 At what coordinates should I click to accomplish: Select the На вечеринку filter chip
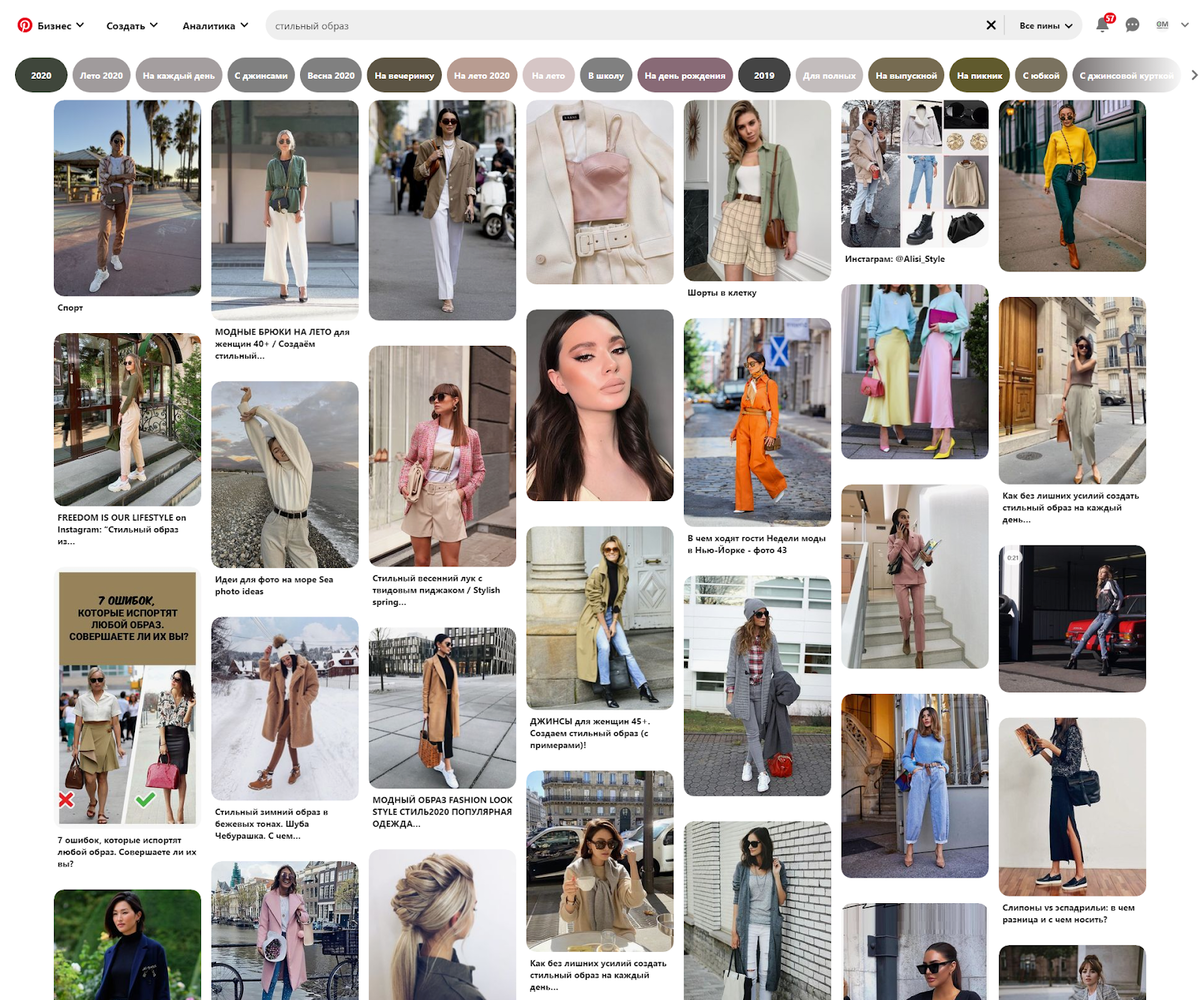tap(404, 75)
